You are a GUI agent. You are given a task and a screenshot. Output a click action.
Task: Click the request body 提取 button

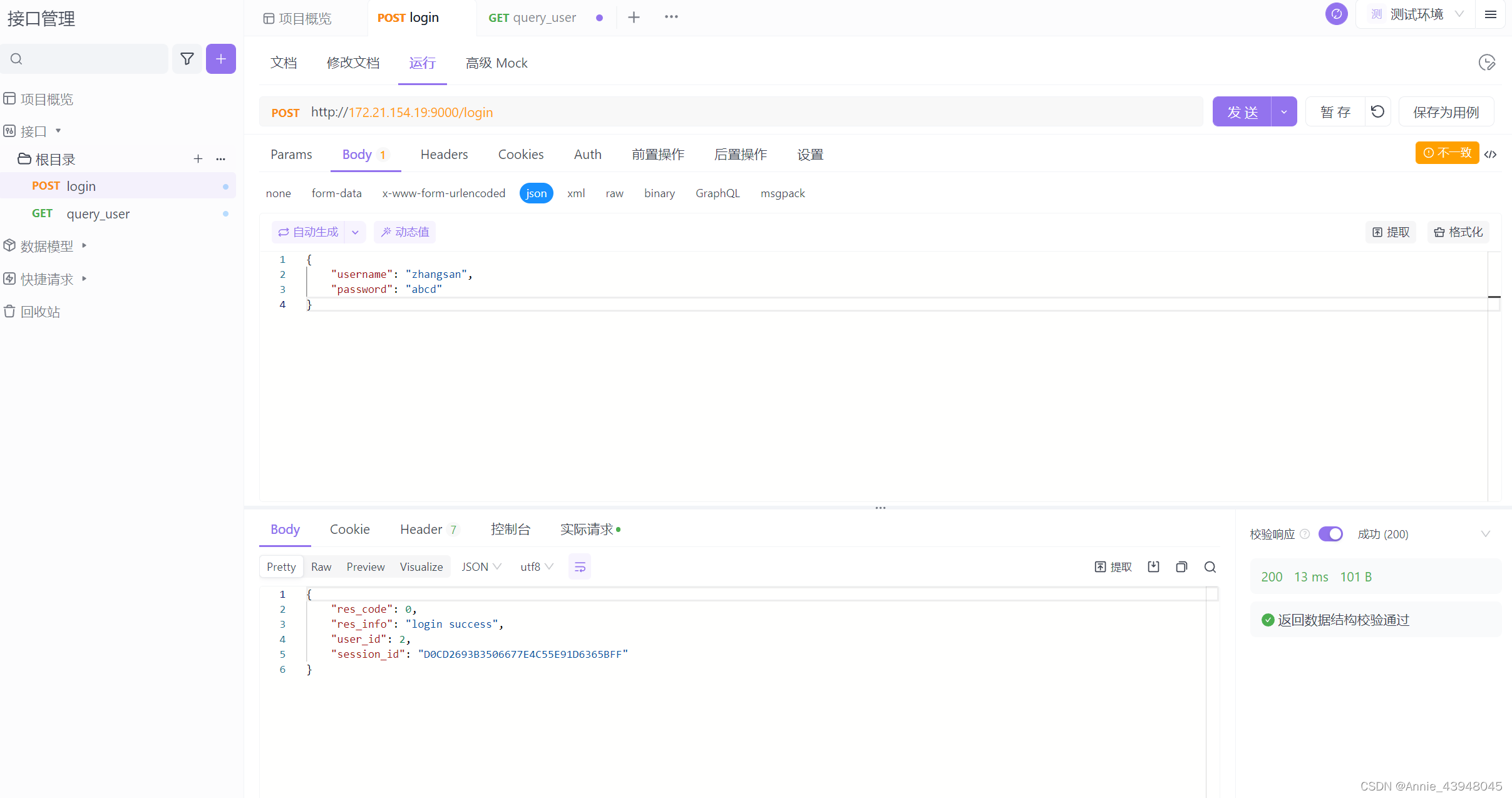[1391, 232]
